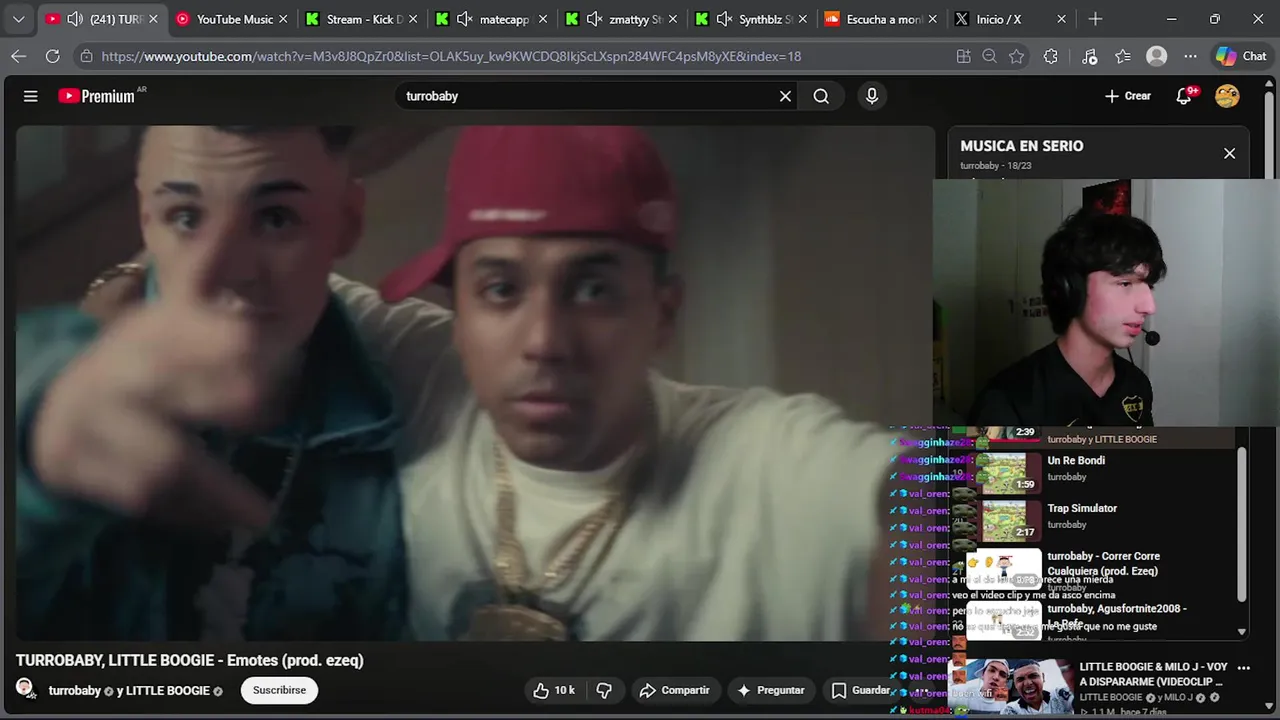
Task: Close the Inicio / X tab
Action: click(1062, 19)
